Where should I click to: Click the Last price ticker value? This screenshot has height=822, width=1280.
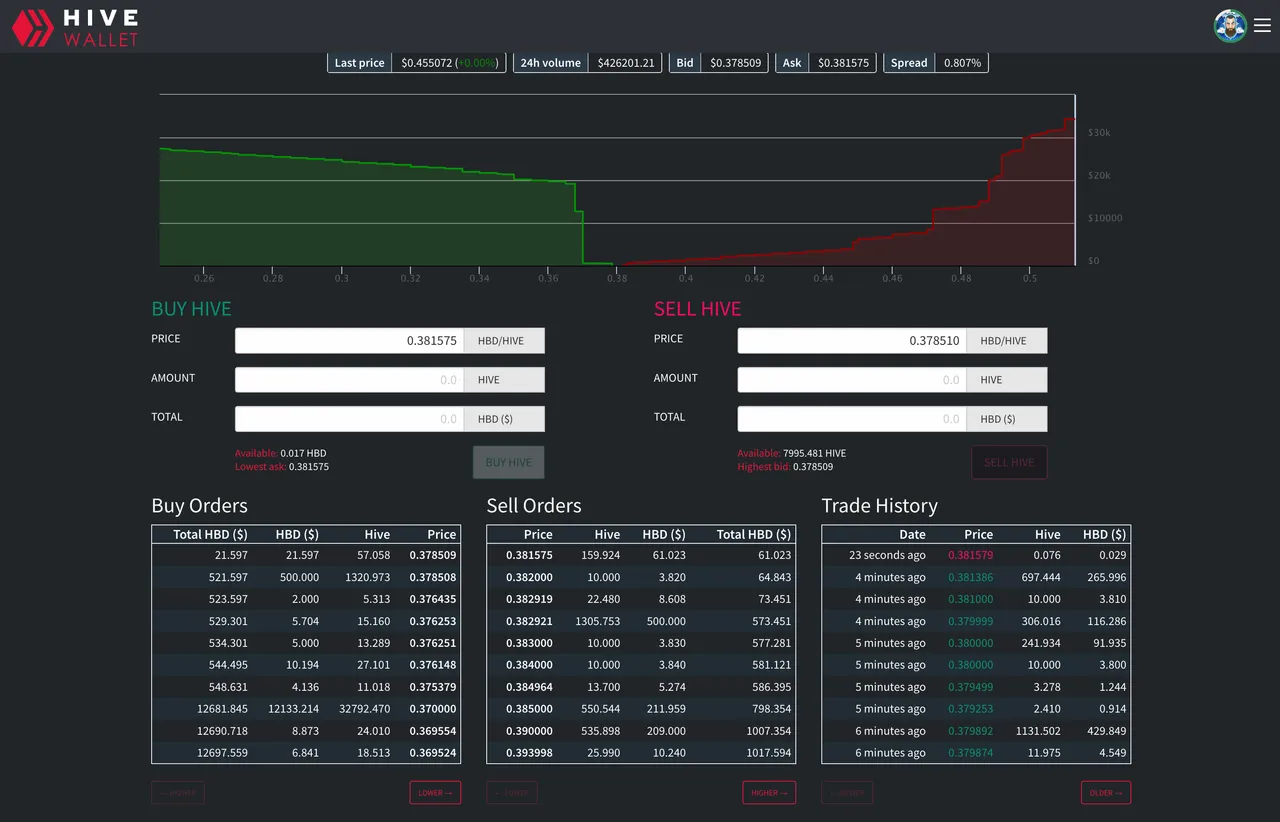[449, 62]
